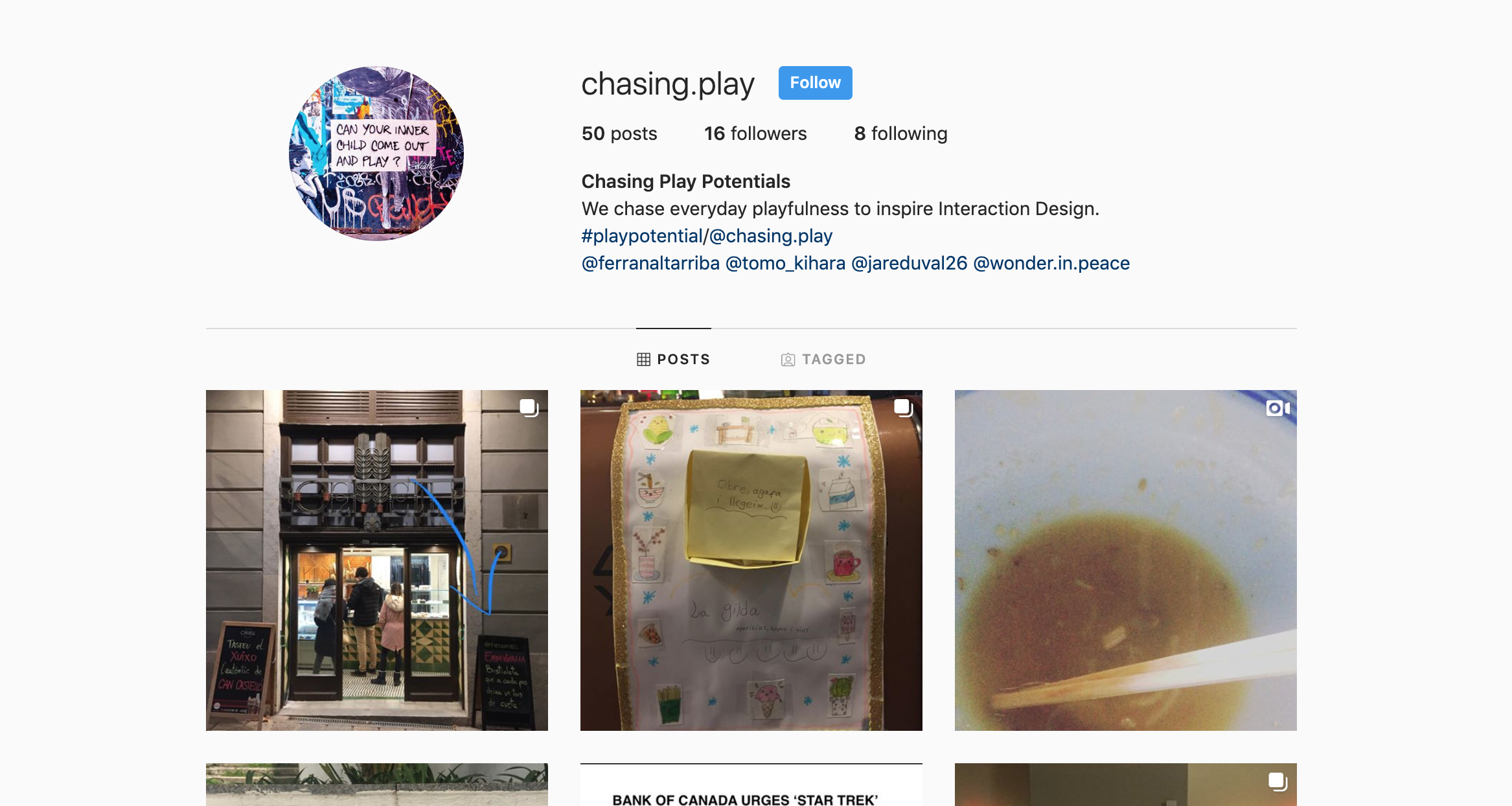Click video camera icon on soup post
The width and height of the screenshot is (1512, 806).
coord(1277,408)
